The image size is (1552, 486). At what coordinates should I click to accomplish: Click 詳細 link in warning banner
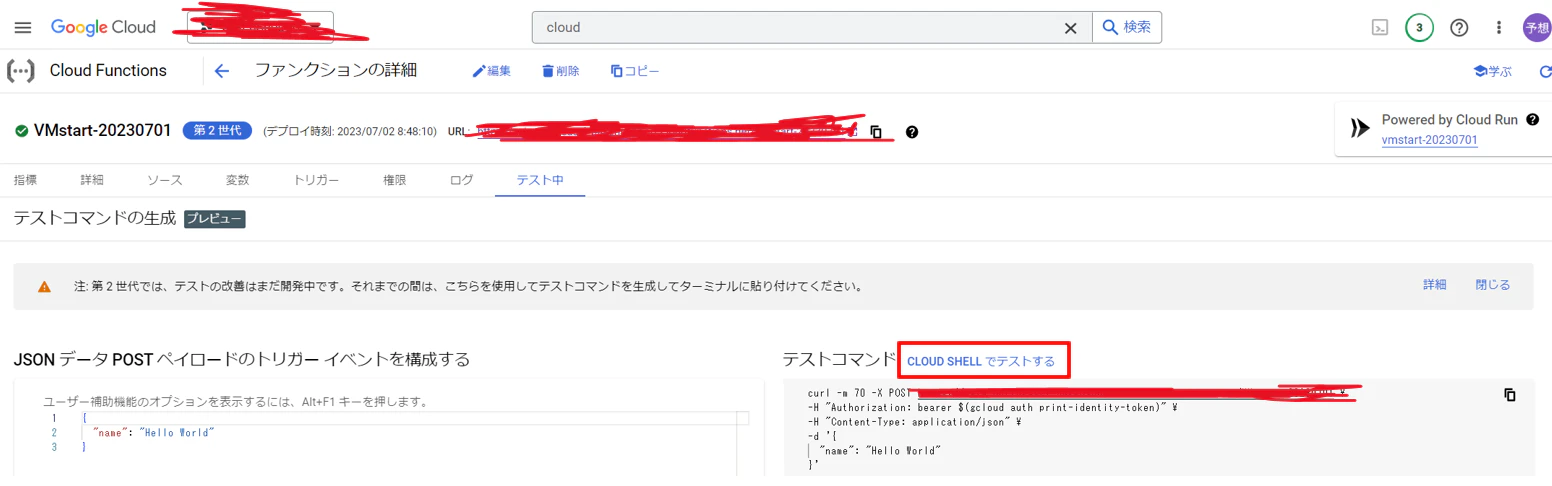click(1435, 285)
